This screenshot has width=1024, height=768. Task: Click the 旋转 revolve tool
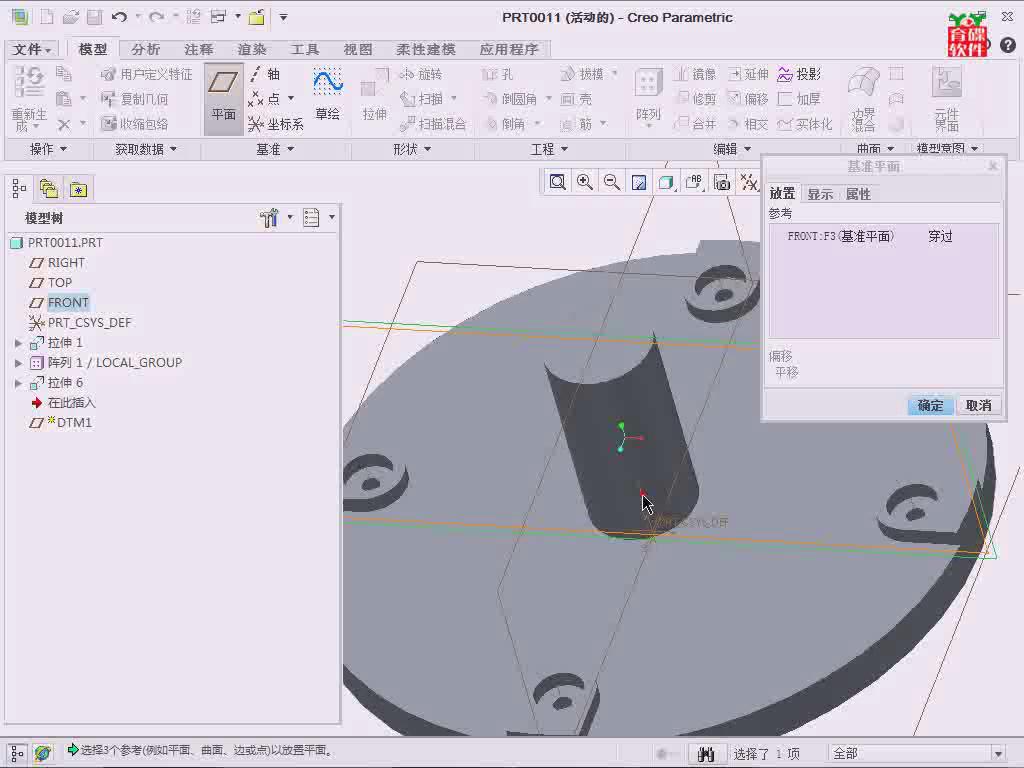point(421,74)
